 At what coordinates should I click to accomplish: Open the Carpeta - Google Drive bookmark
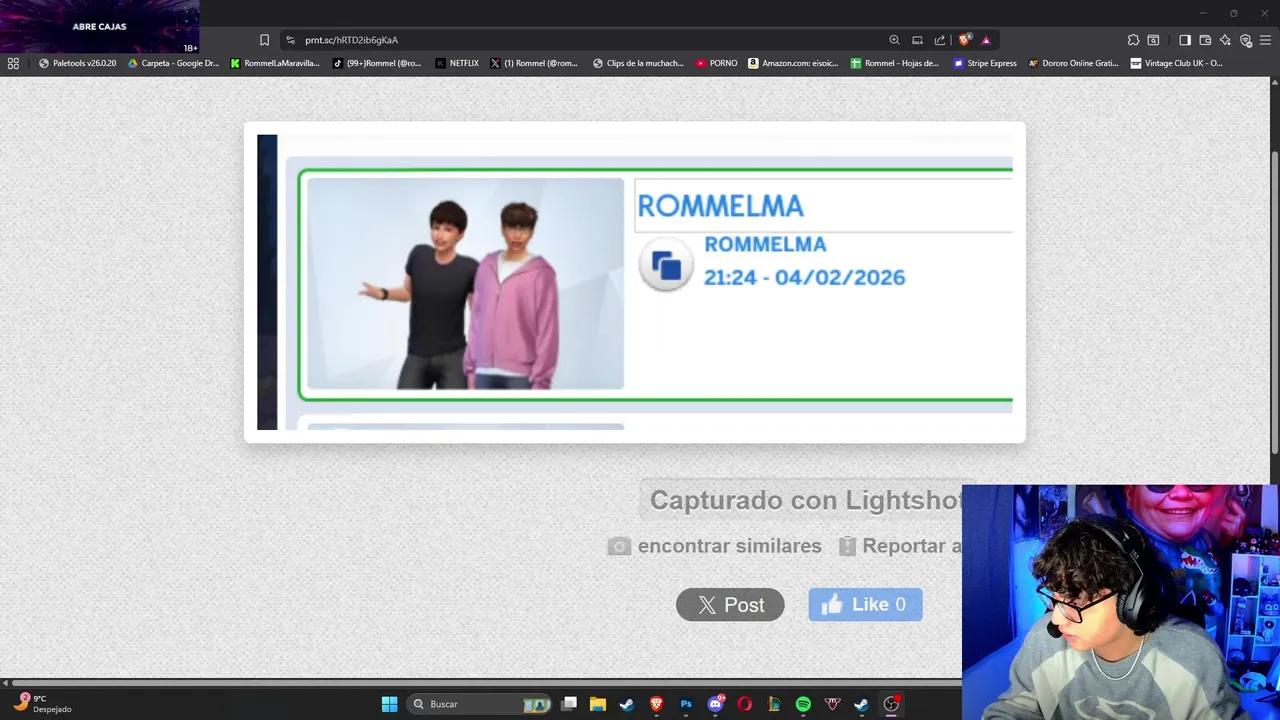173,63
